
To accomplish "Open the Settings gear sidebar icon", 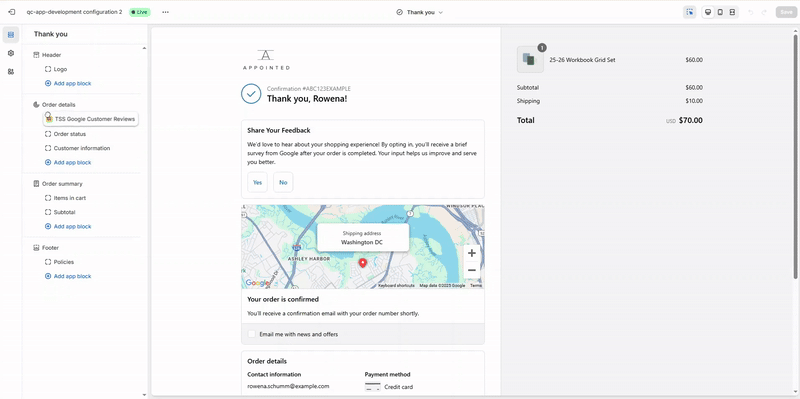I will point(11,53).
